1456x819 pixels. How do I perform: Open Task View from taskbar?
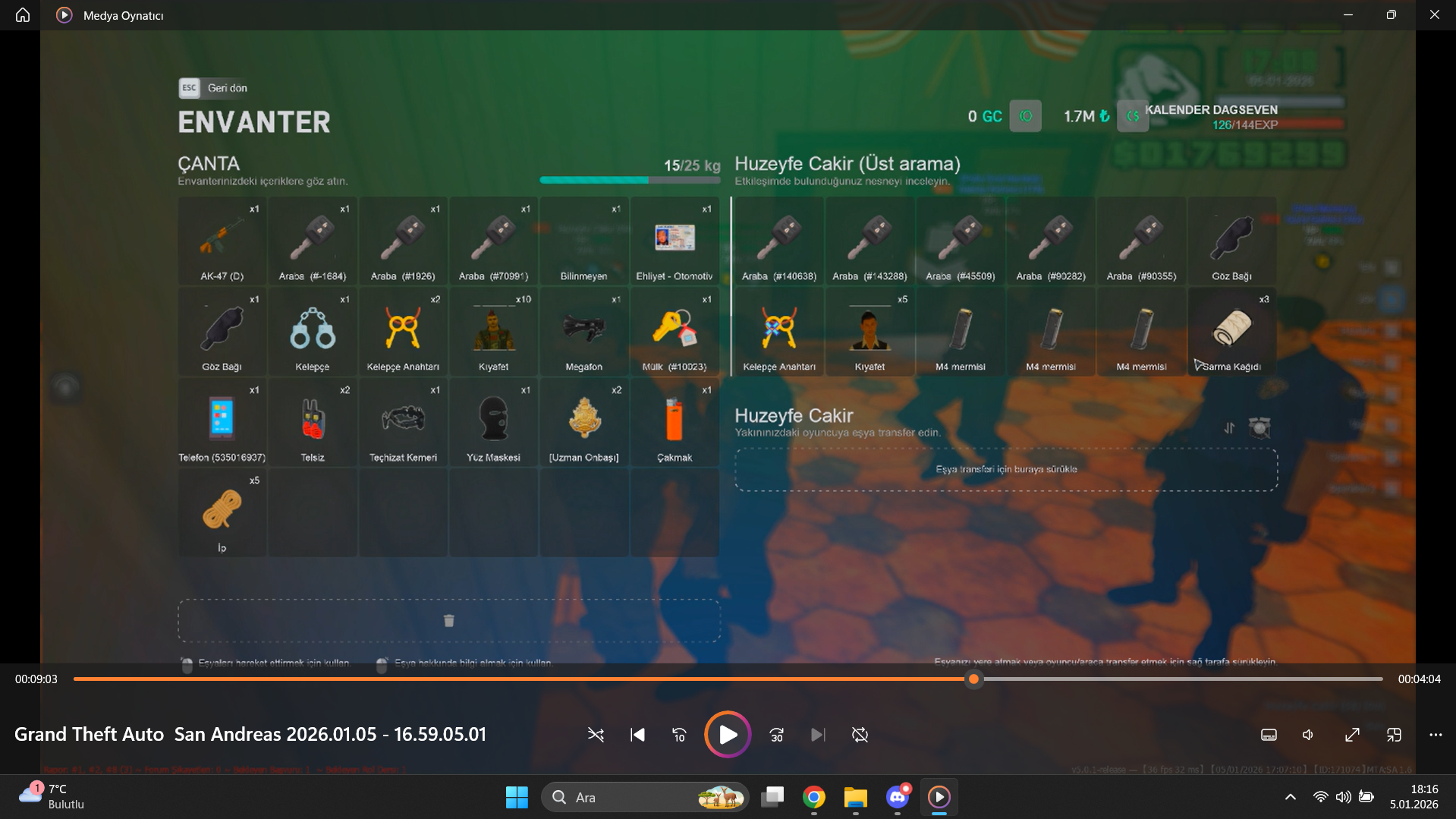[x=772, y=797]
